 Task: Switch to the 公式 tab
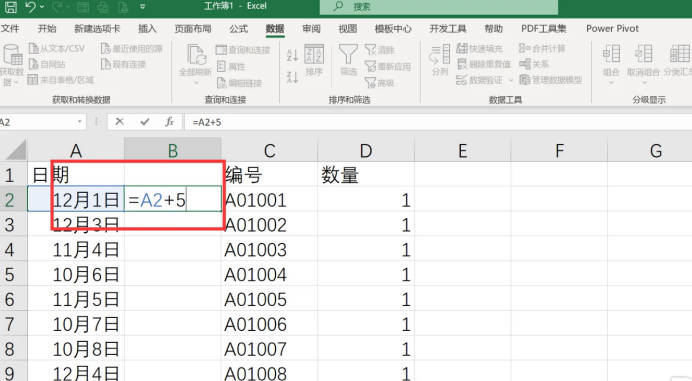238,29
